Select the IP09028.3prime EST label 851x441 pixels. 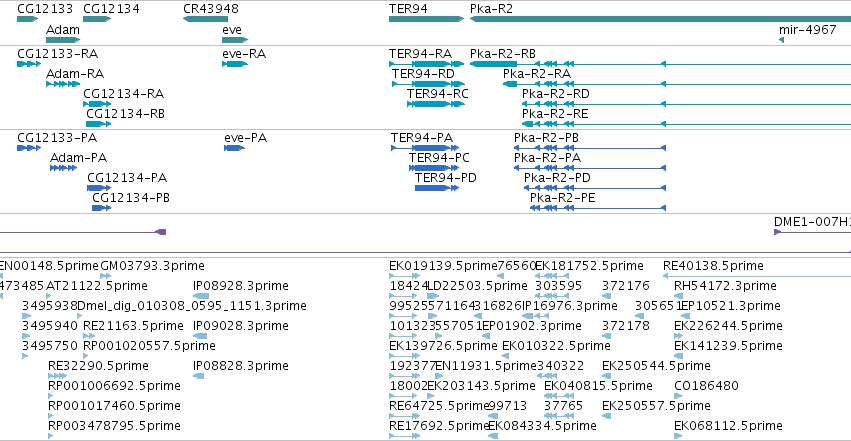click(240, 326)
